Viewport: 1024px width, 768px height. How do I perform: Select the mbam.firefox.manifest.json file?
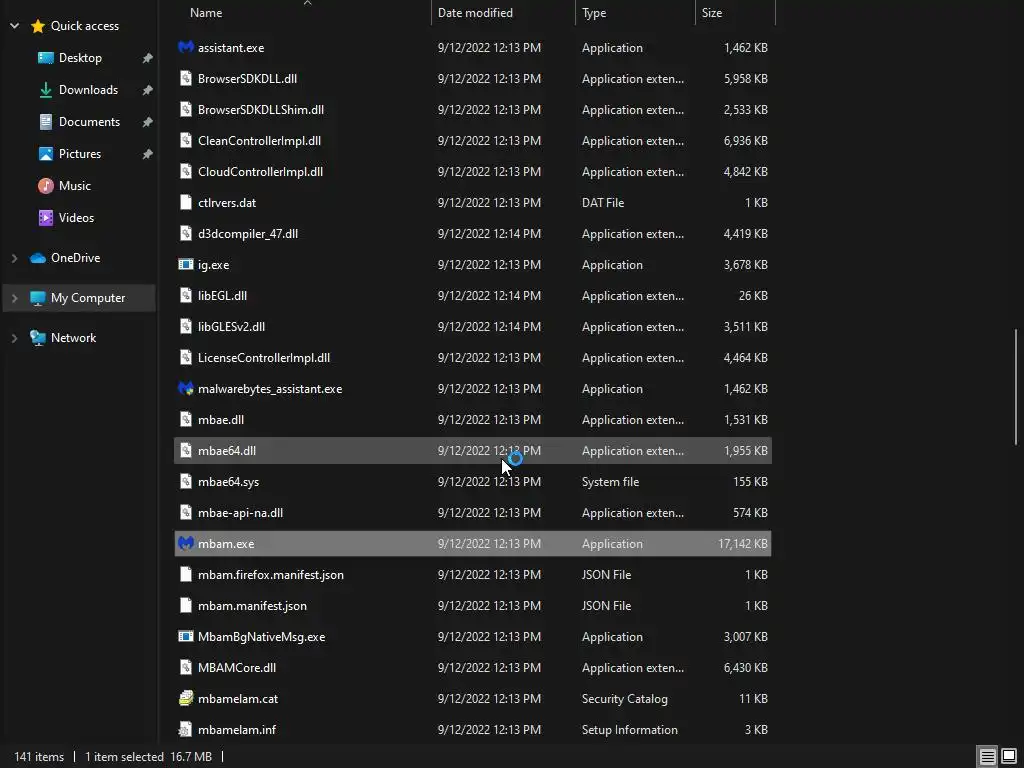[473, 575]
